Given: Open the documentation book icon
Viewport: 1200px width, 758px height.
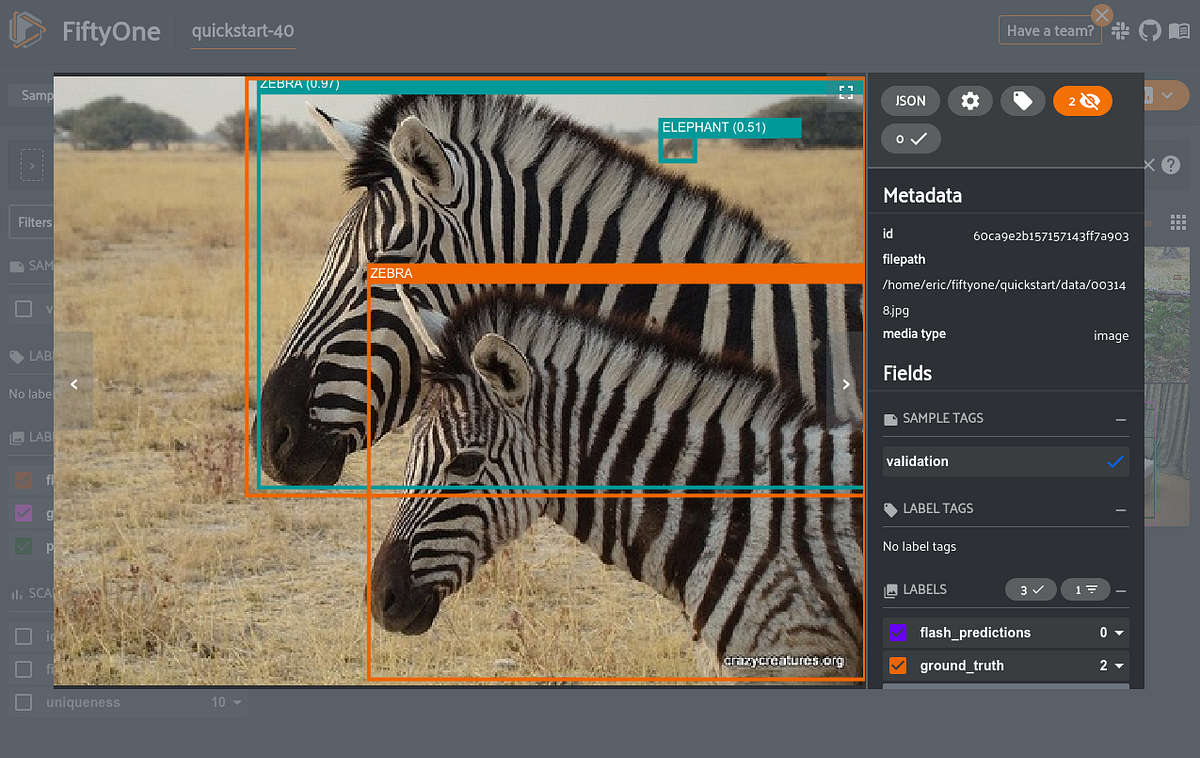Looking at the screenshot, I should pyautogui.click(x=1178, y=31).
